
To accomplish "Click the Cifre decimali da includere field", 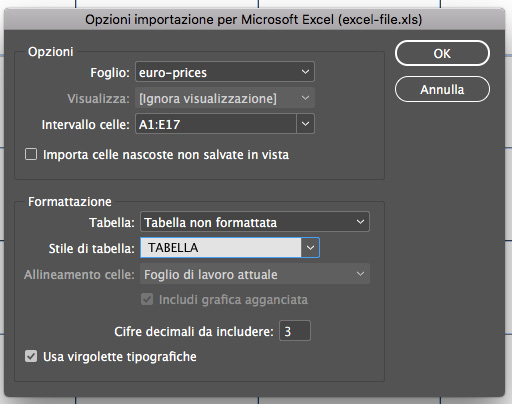I will 295,331.
